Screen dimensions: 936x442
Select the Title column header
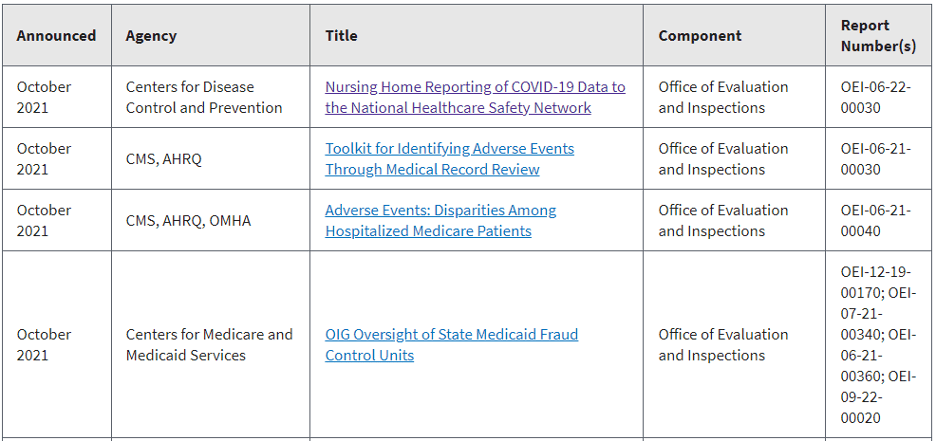click(x=341, y=35)
